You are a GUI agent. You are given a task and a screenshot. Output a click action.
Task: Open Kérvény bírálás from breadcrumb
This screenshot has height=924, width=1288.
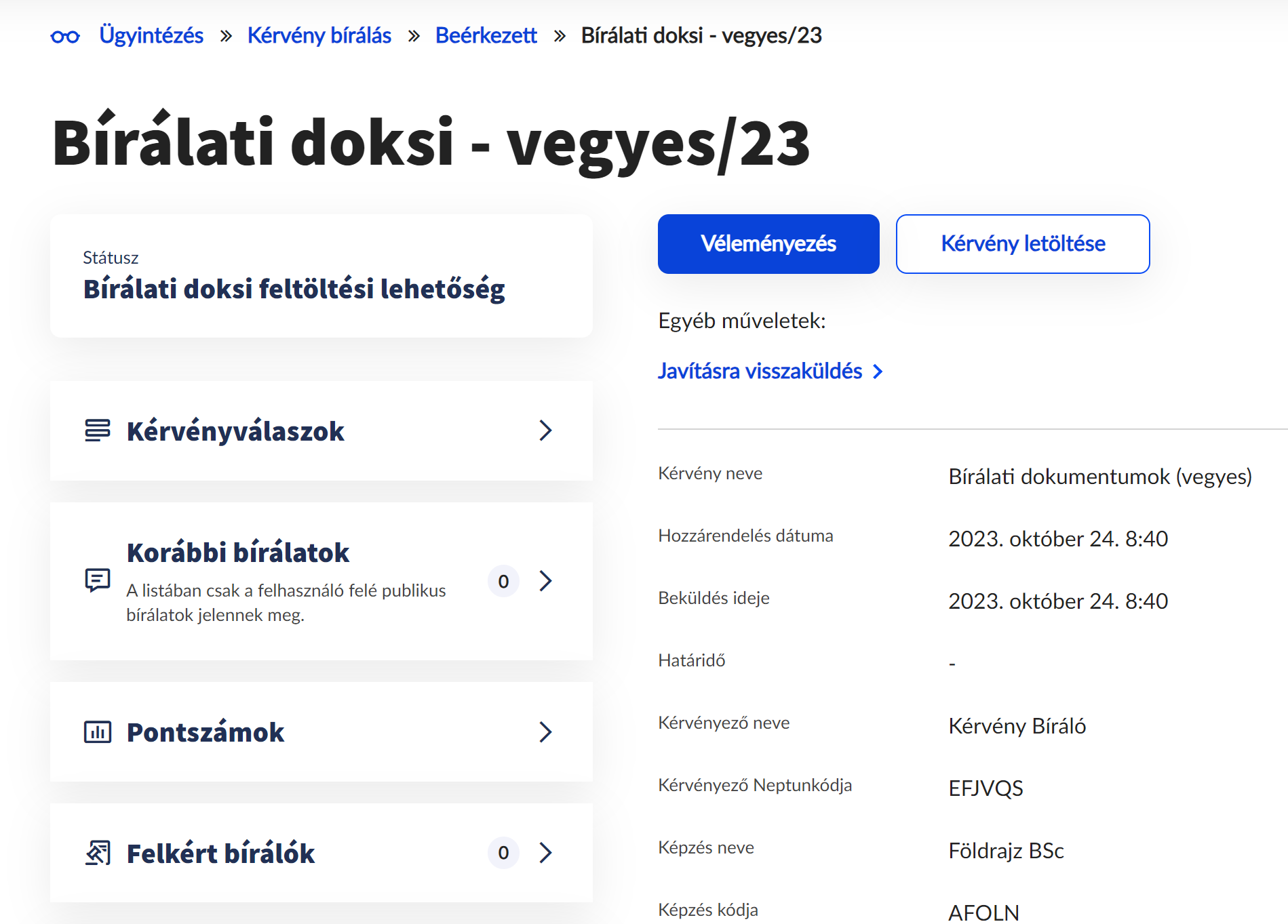point(319,35)
